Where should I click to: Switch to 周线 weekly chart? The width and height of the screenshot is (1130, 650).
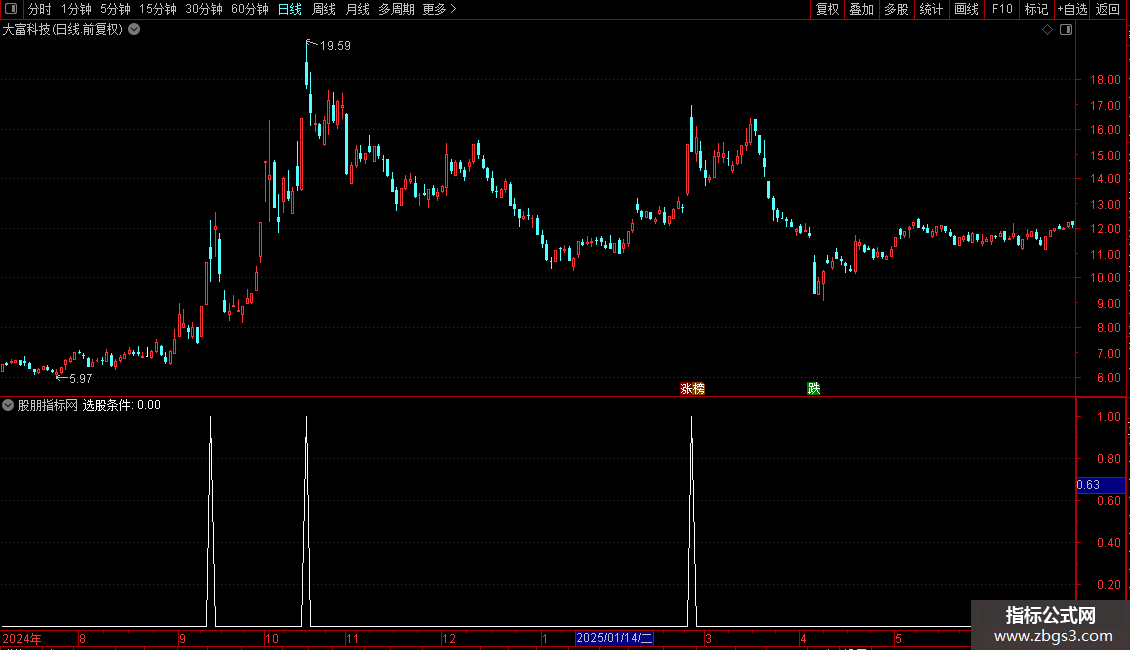pyautogui.click(x=324, y=9)
